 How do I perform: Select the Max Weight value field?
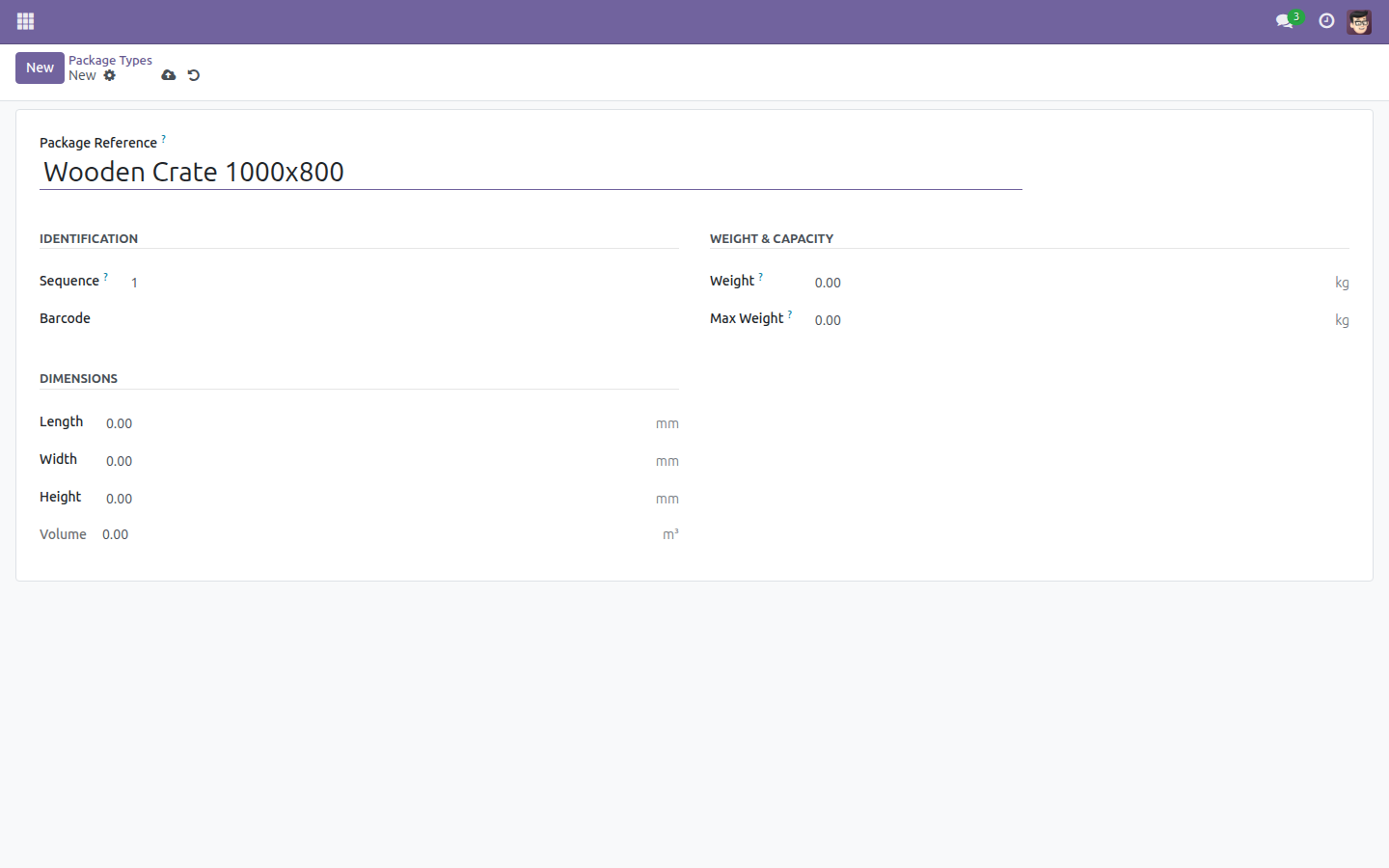click(1071, 320)
